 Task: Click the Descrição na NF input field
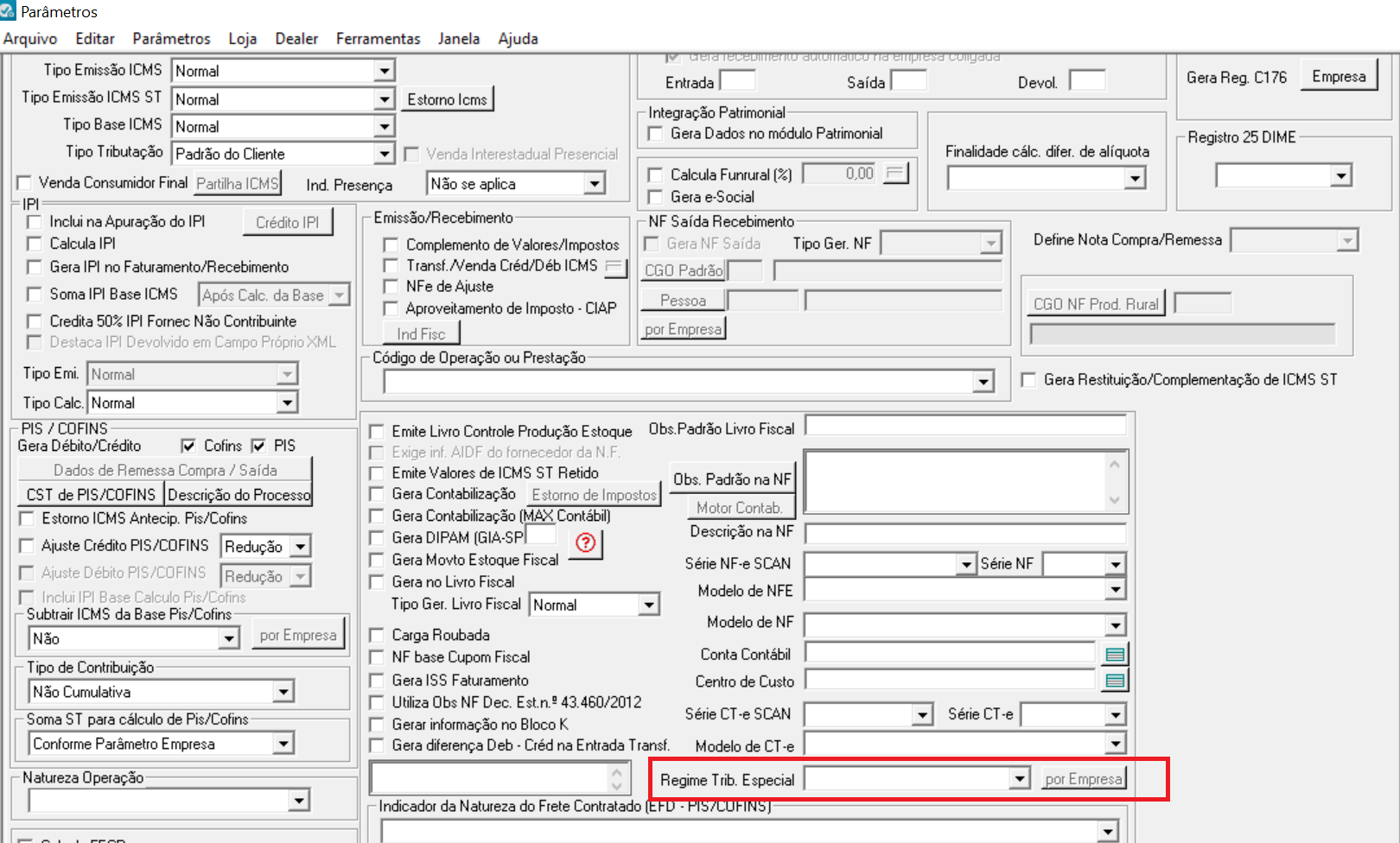pyautogui.click(x=965, y=533)
